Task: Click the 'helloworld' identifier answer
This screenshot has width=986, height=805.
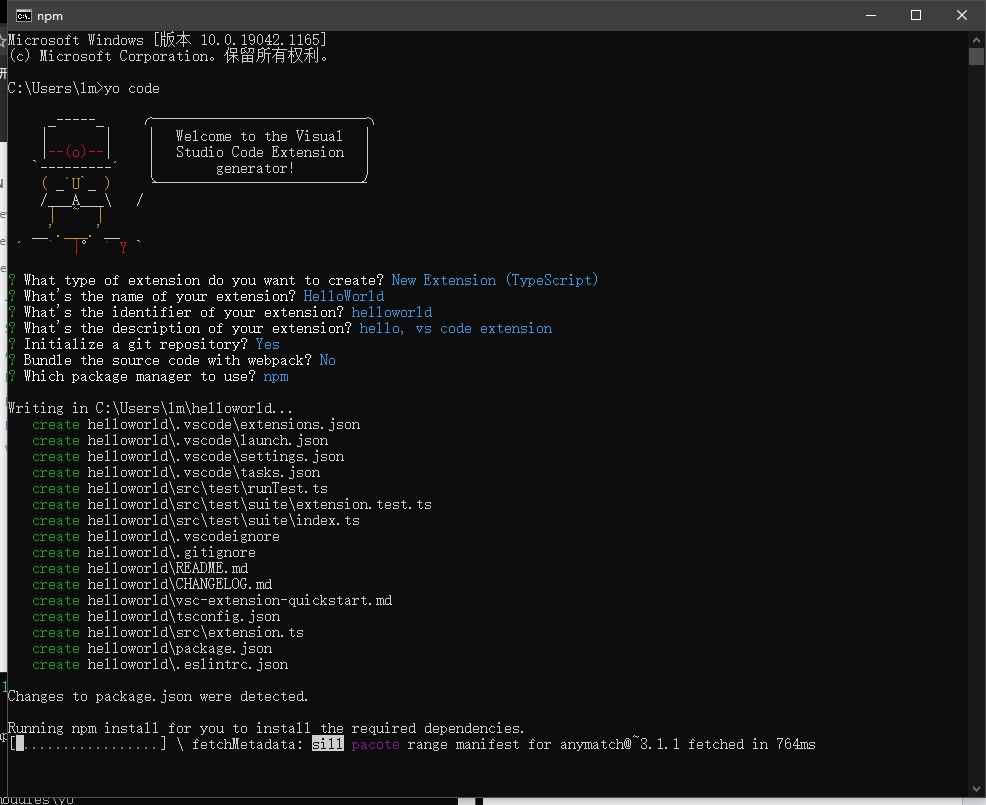Action: 391,312
